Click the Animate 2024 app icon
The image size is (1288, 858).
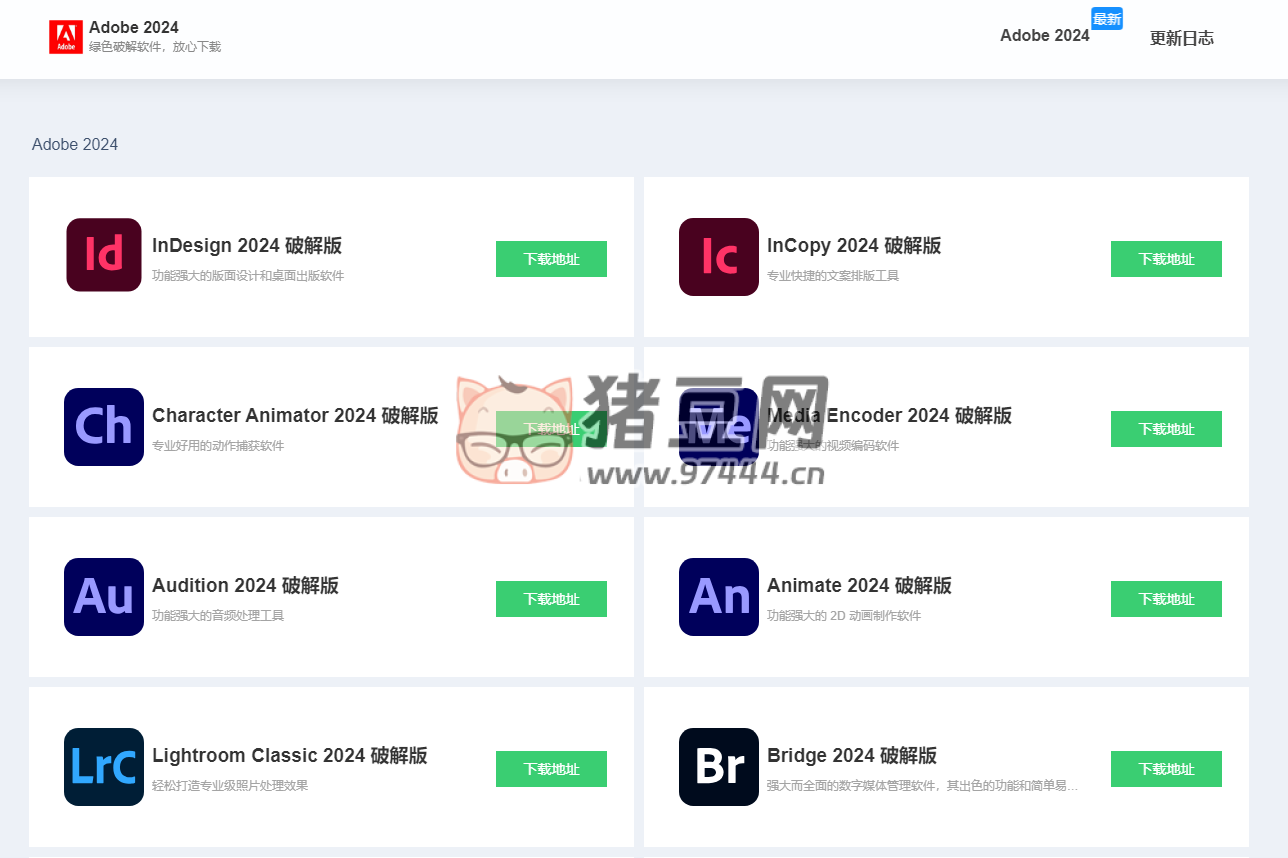(x=718, y=597)
